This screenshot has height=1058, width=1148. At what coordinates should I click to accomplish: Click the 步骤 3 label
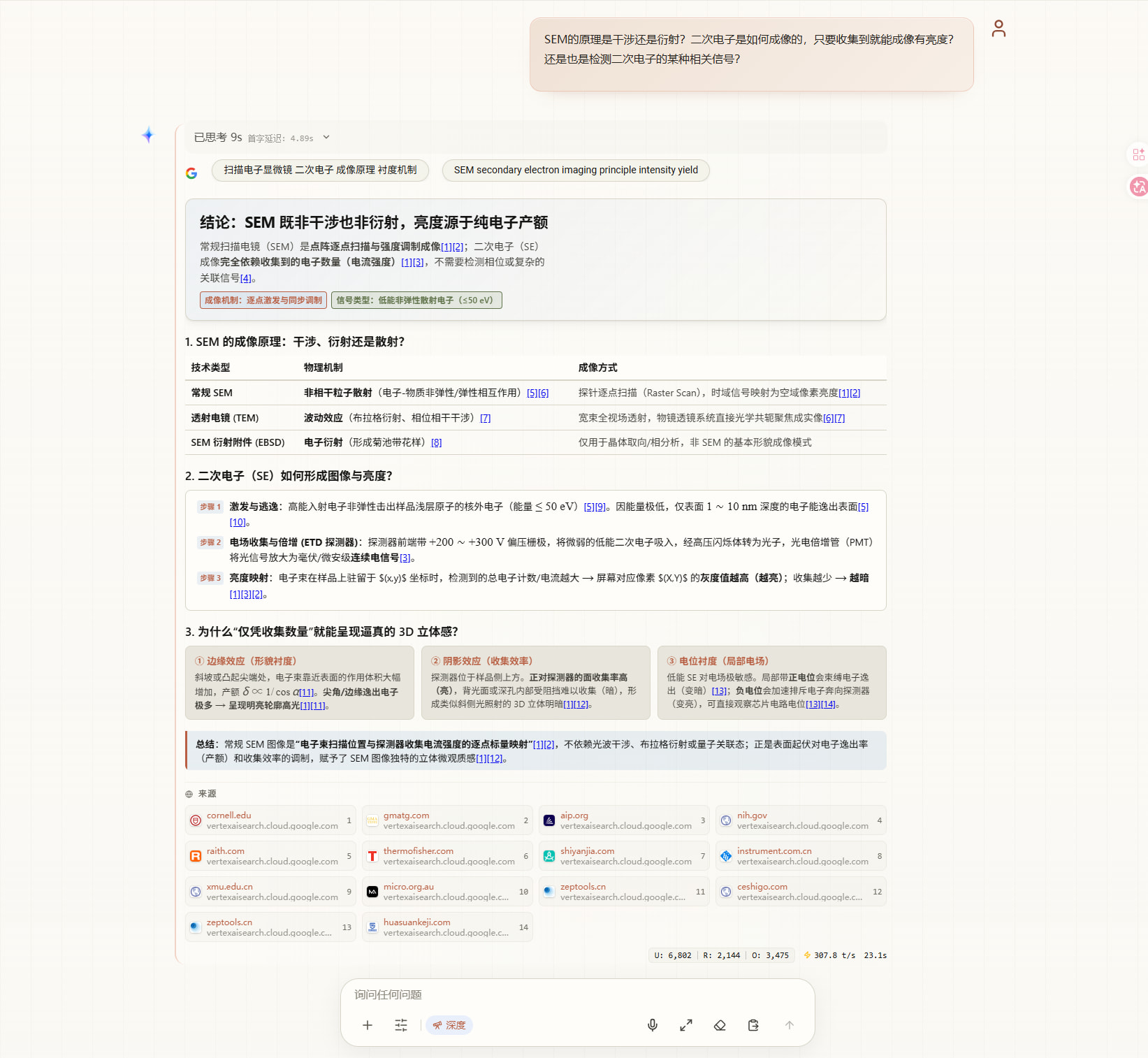click(210, 578)
